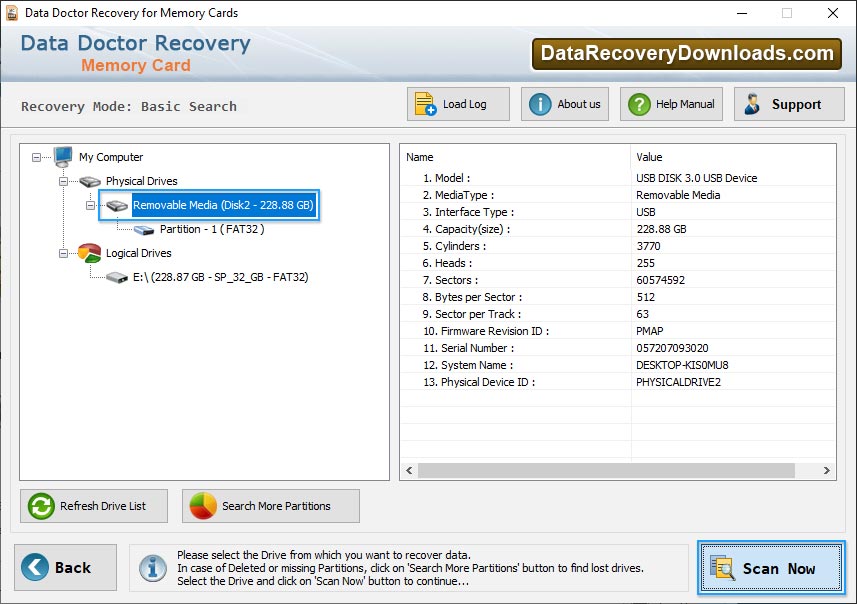Select Firmware Revision value 'PMAP'
Screen dimensions: 857x604
pyautogui.click(x=650, y=331)
